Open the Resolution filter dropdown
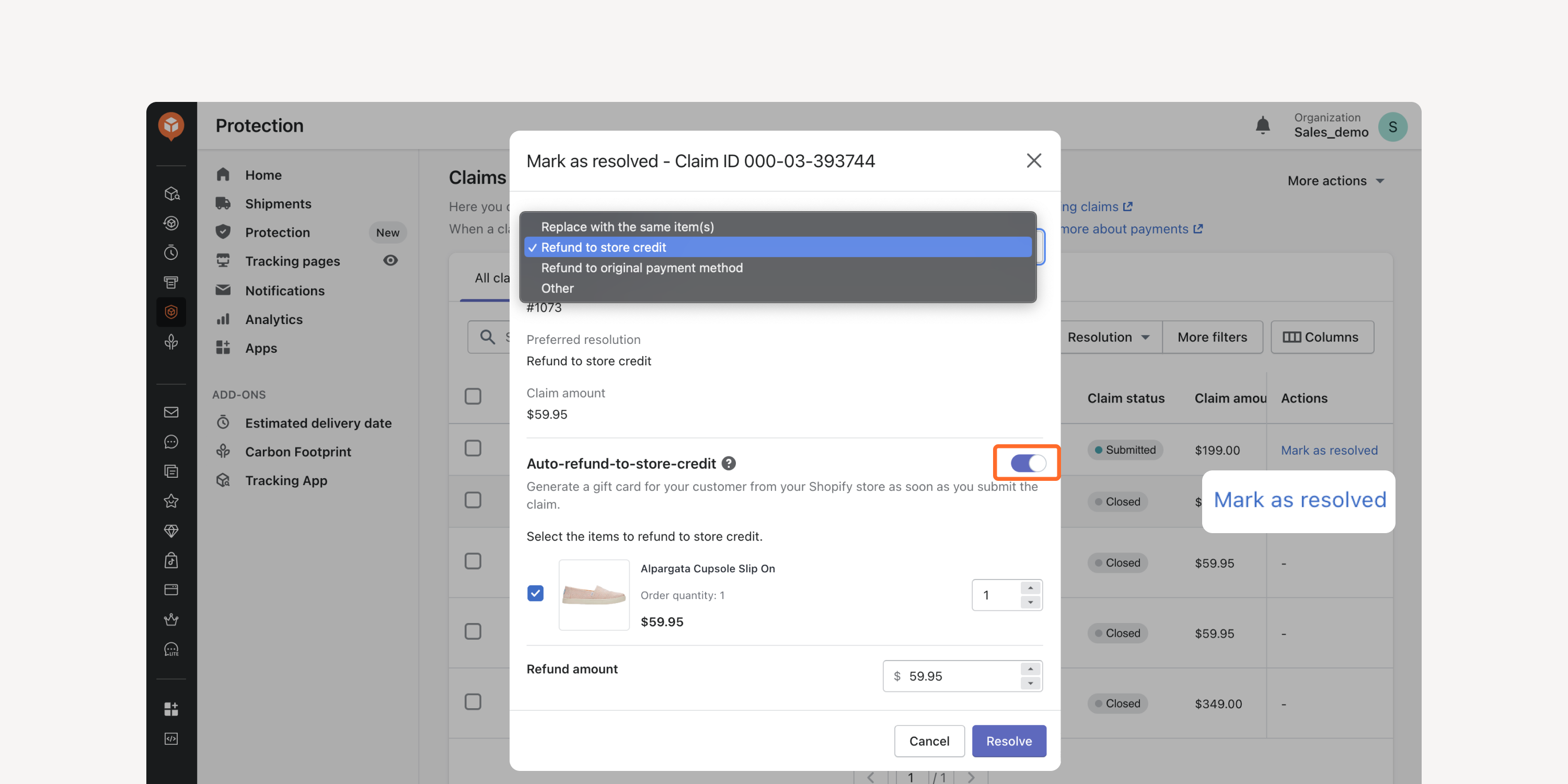Viewport: 1568px width, 784px height. pos(1109,337)
